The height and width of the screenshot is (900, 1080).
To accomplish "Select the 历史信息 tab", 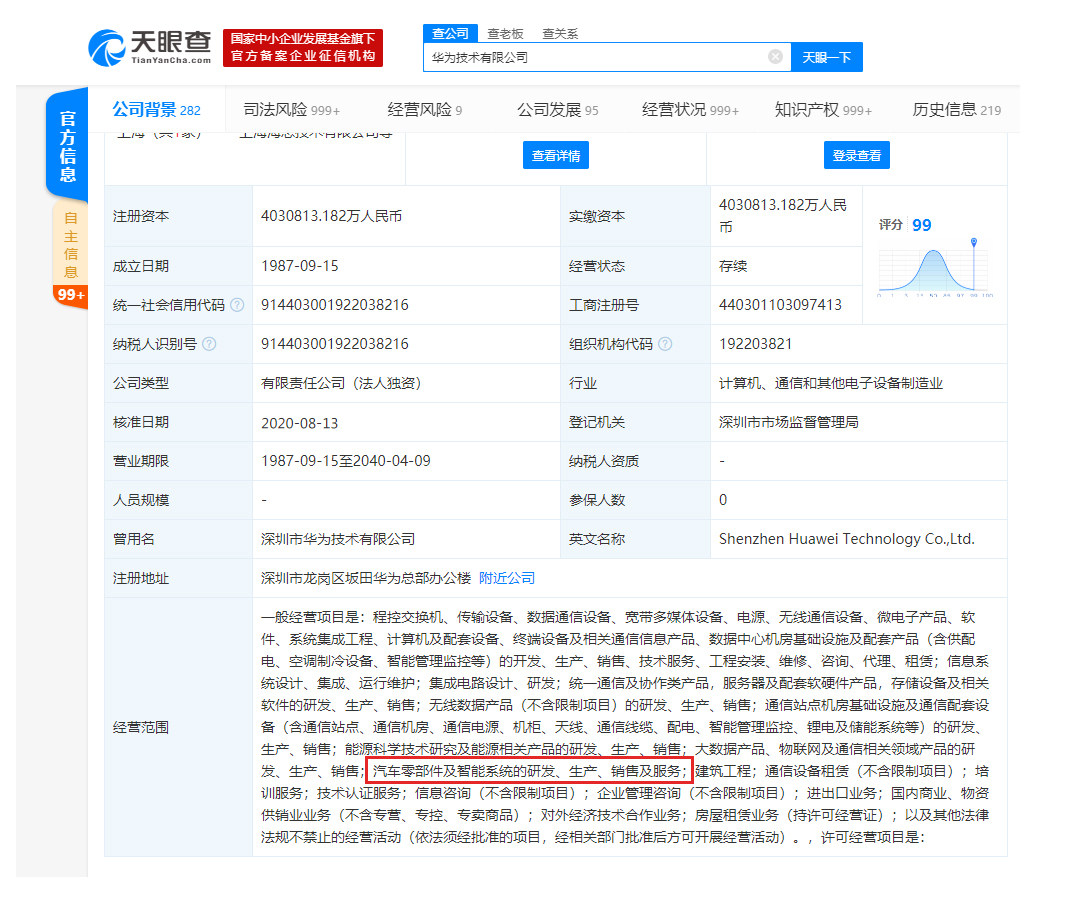I will 956,110.
